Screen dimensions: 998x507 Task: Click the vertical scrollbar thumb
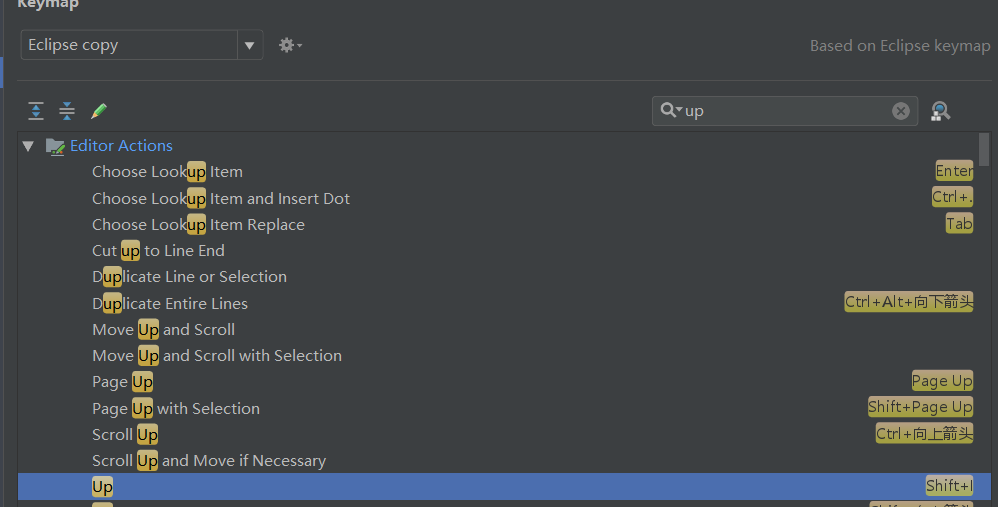pyautogui.click(x=984, y=149)
